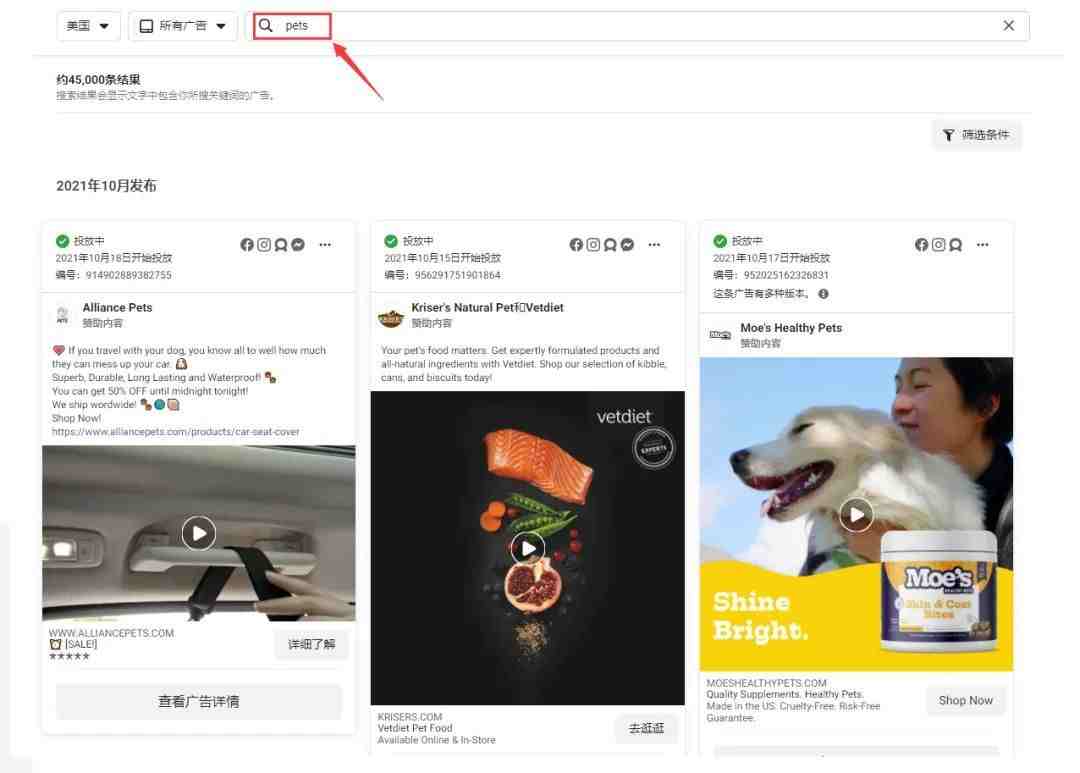Open more options menu on Alliance Pets ad
Viewport: 1080px width, 773px height.
click(325, 245)
